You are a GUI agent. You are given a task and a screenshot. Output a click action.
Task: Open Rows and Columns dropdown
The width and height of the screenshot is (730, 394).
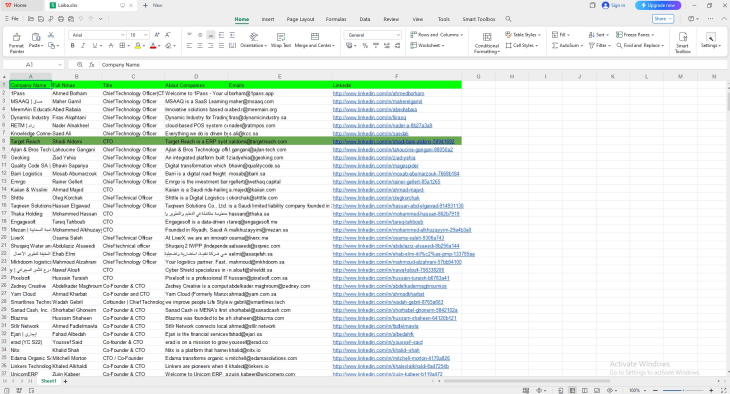[x=437, y=35]
